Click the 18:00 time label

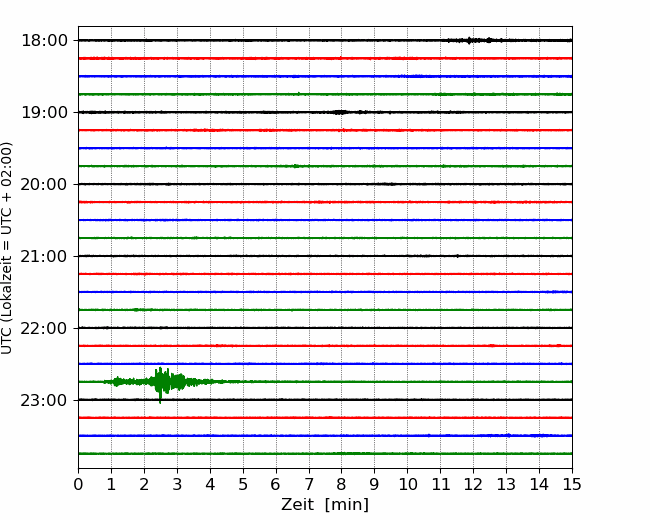tap(44, 41)
